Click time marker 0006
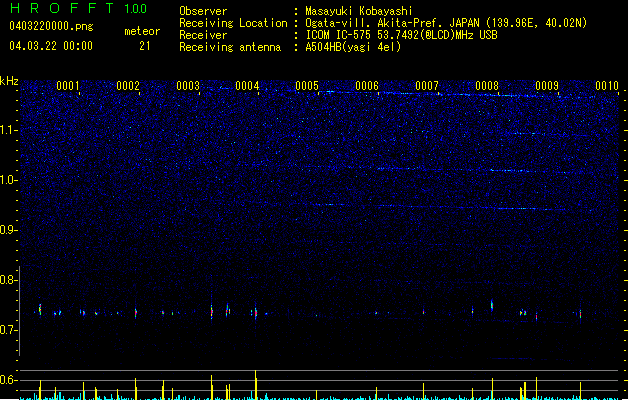The image size is (629, 400). click(367, 85)
